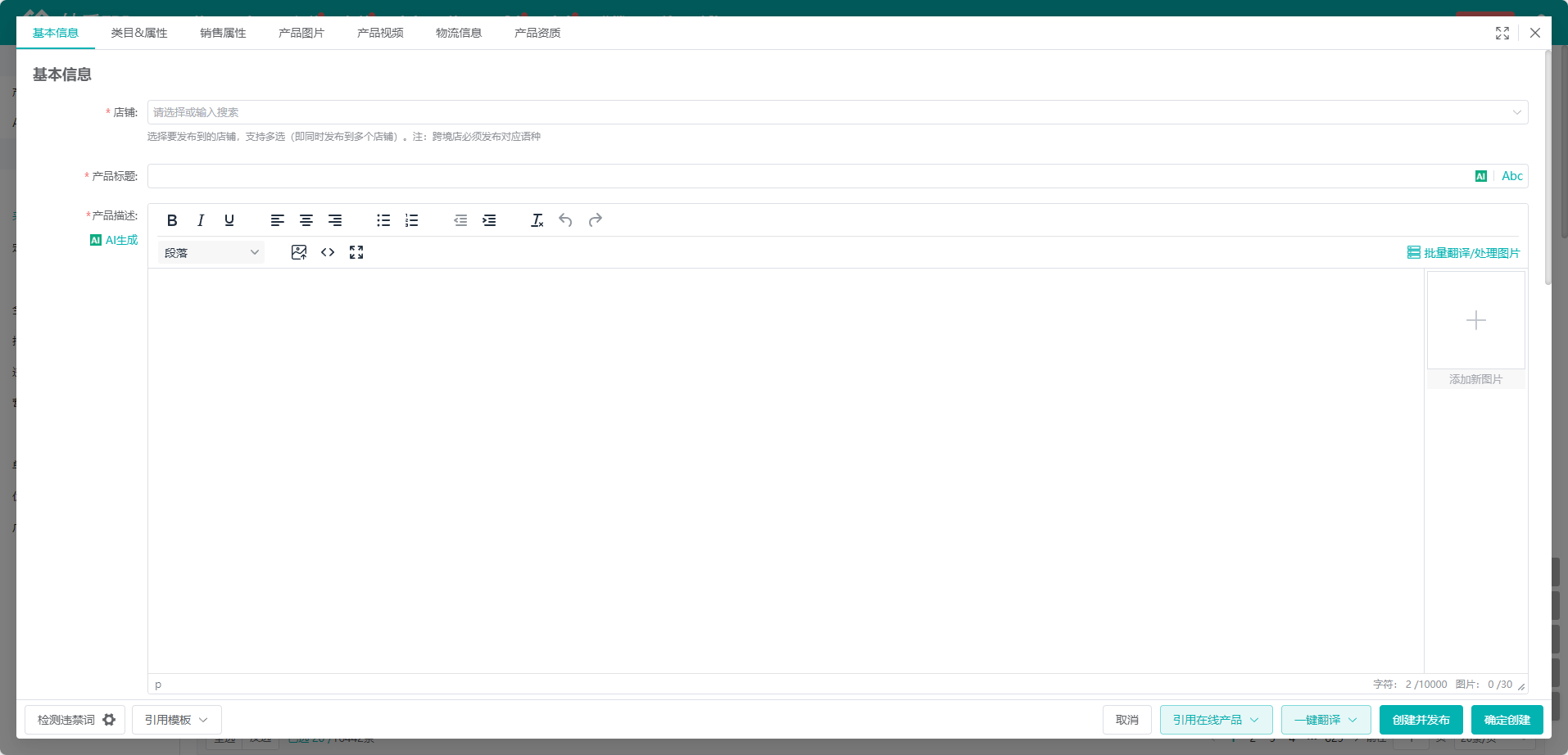Click the AI icon in the product title field

(1481, 176)
